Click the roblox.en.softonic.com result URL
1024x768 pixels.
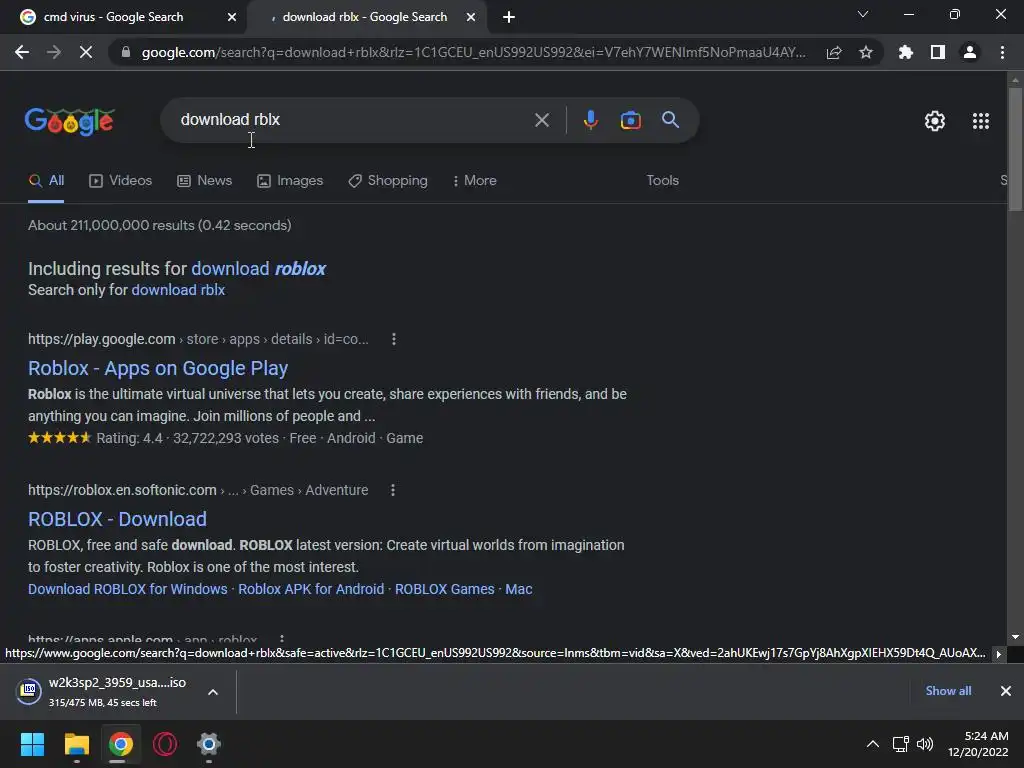click(x=198, y=490)
